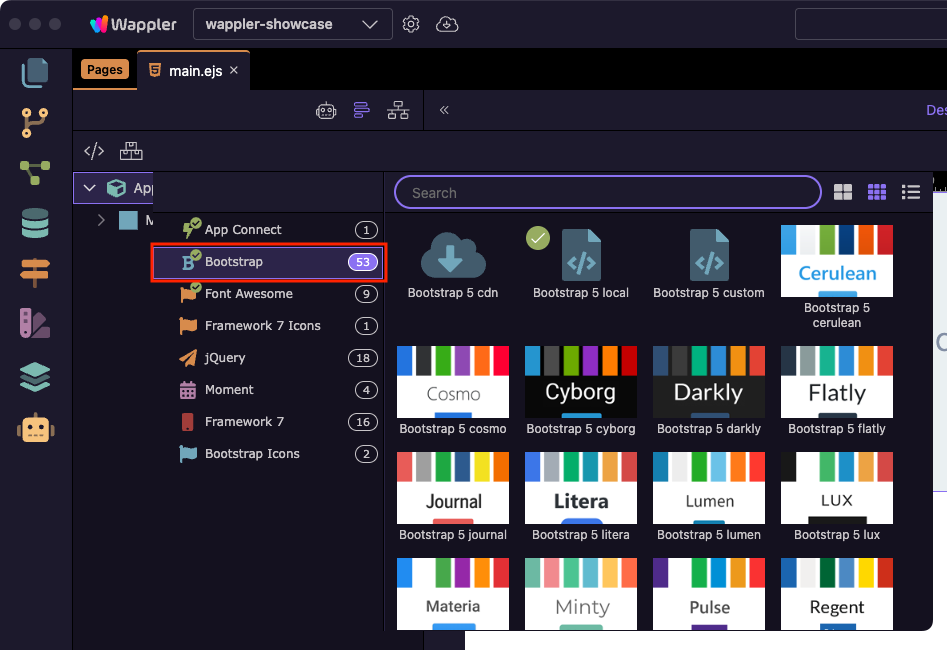Switch to small grid view
This screenshot has width=947, height=650.
(x=877, y=192)
